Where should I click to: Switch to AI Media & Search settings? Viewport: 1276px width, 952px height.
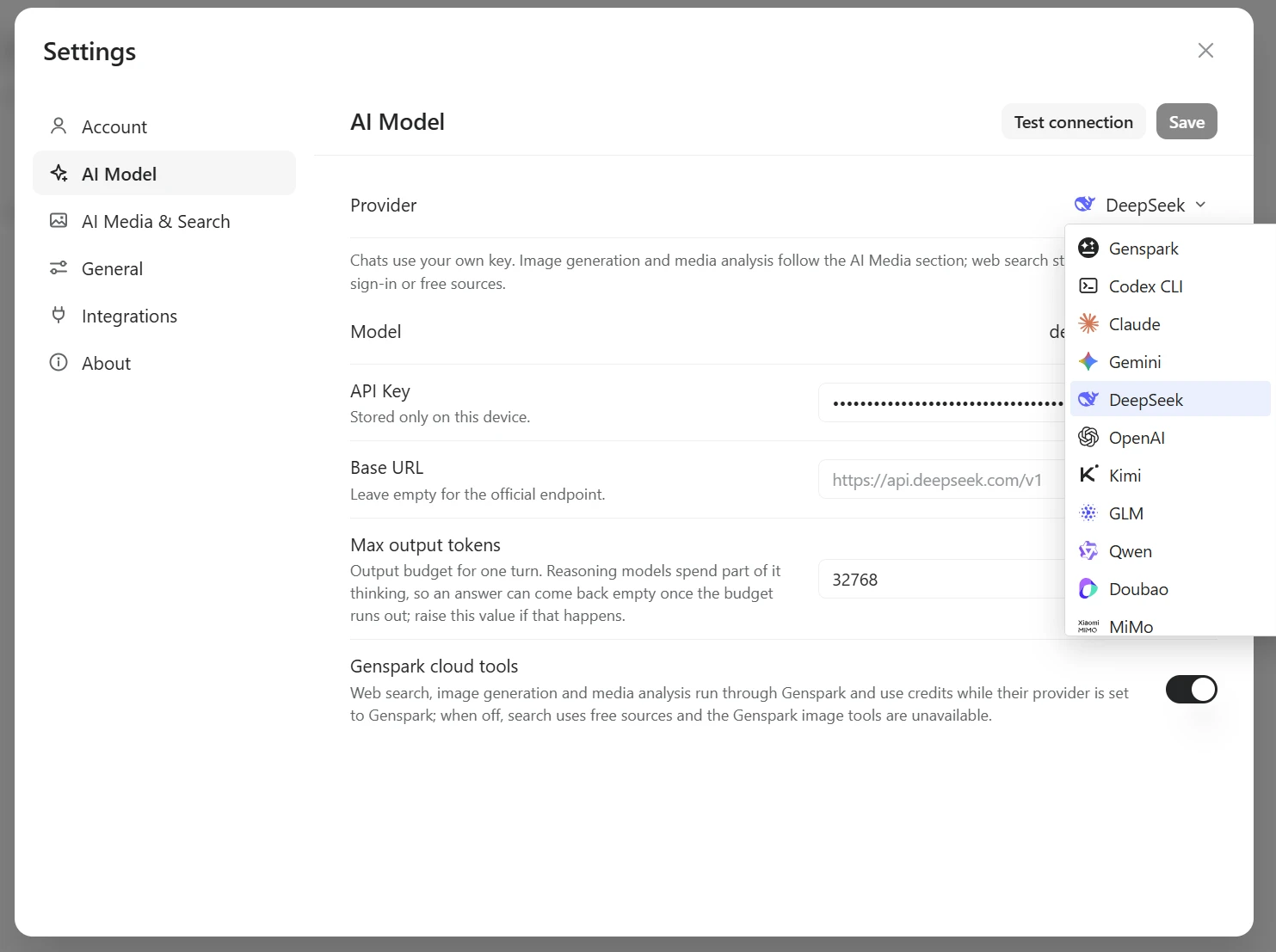pyautogui.click(x=164, y=221)
